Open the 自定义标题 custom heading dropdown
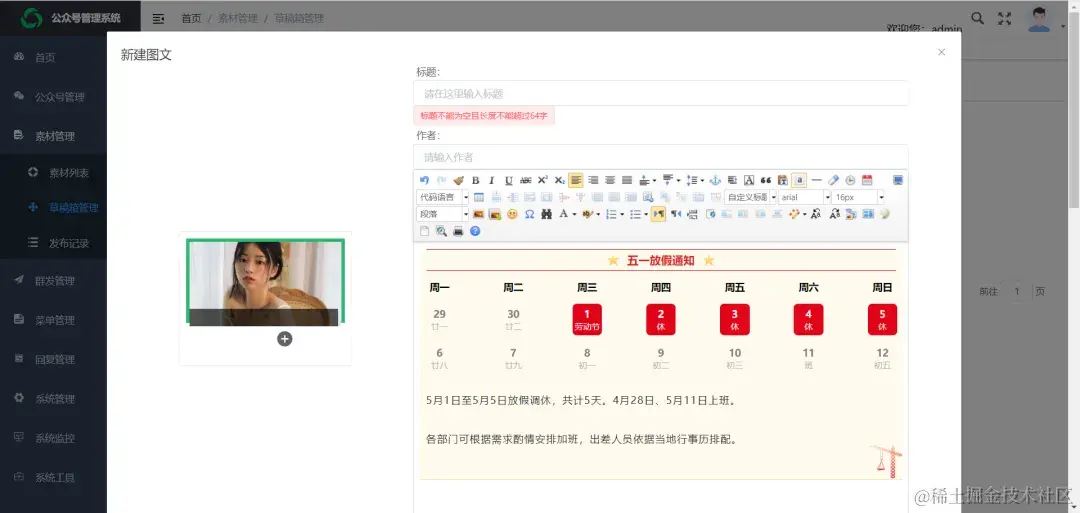The height and width of the screenshot is (513, 1080). (751, 198)
